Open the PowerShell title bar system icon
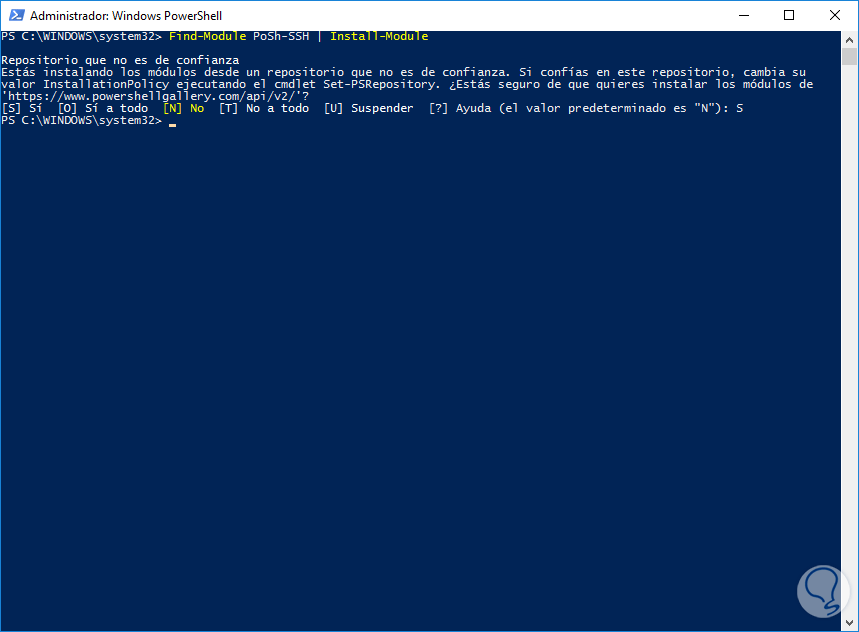This screenshot has height=632, width=859. [15, 16]
